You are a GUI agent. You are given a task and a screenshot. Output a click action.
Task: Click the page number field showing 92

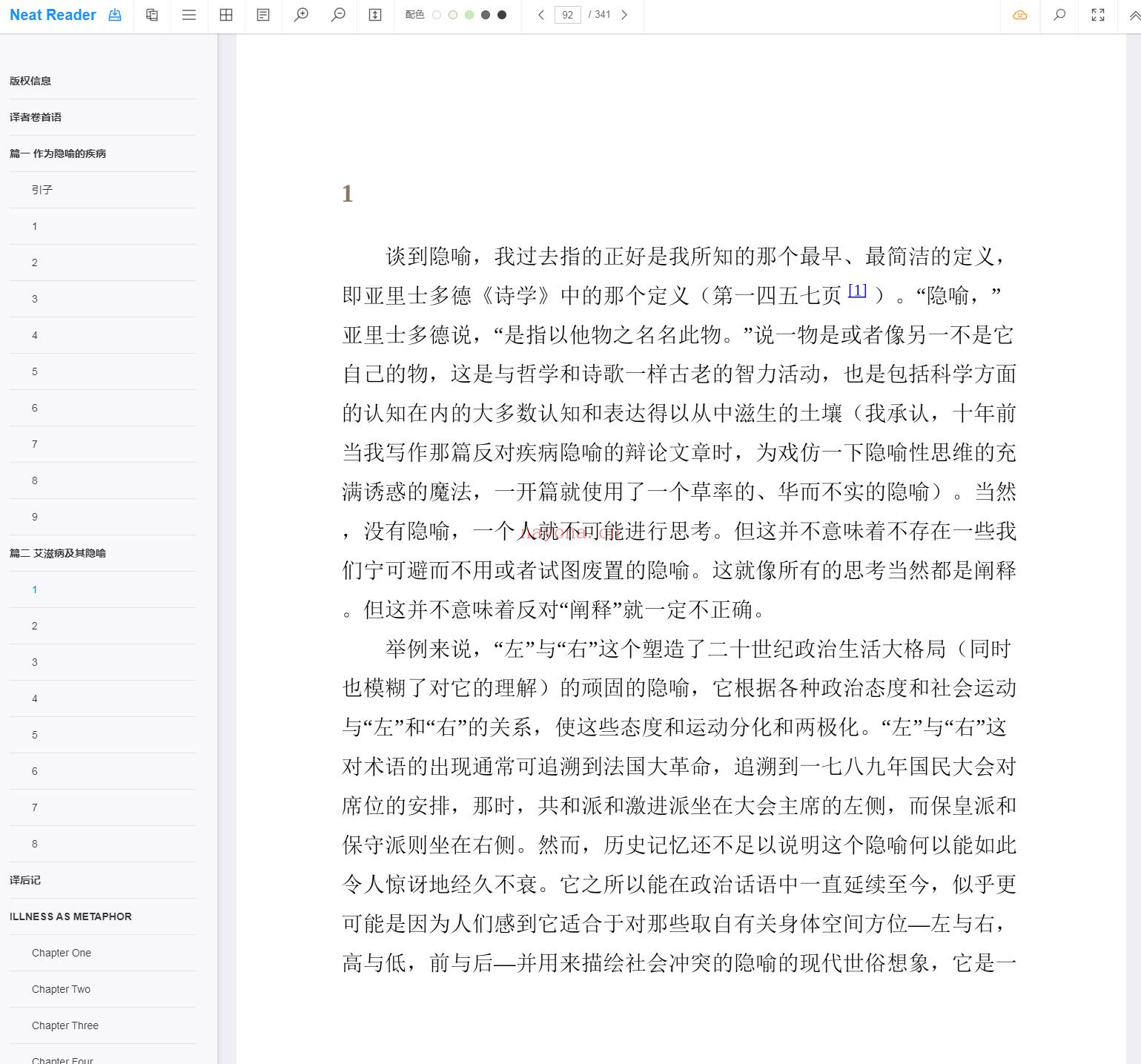click(568, 15)
